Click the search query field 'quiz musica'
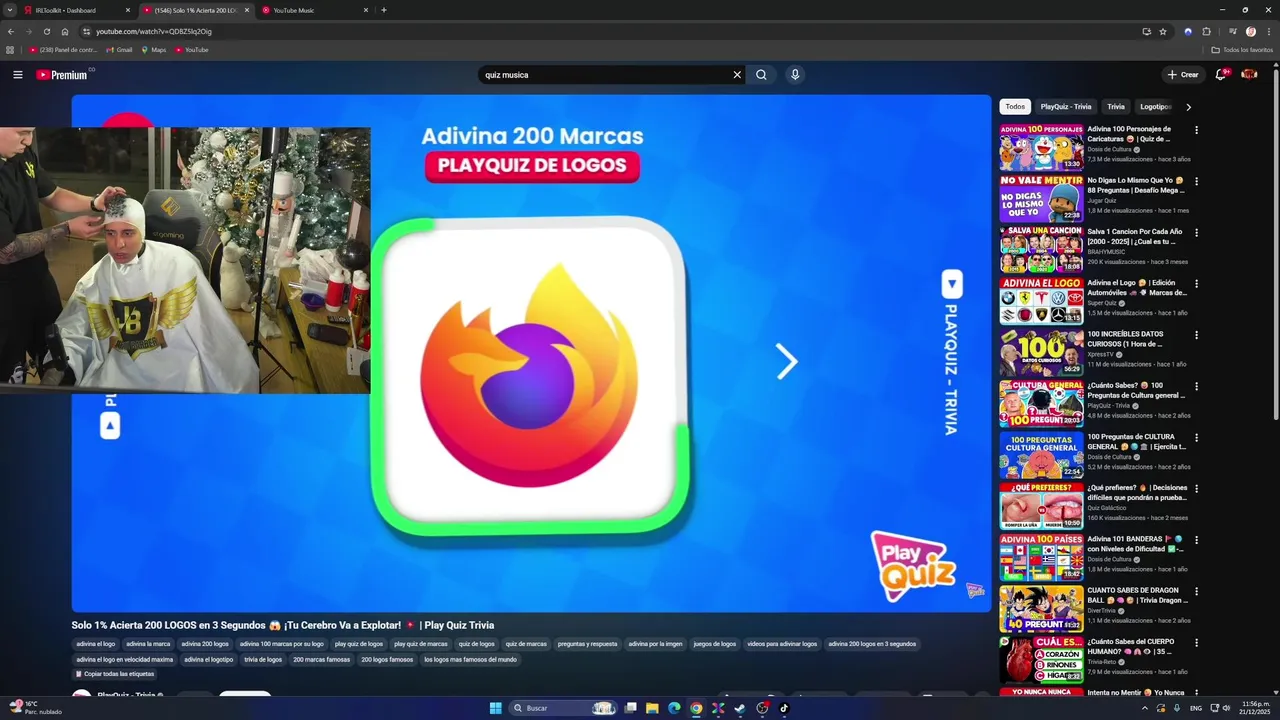Viewport: 1280px width, 720px height. 605,75
